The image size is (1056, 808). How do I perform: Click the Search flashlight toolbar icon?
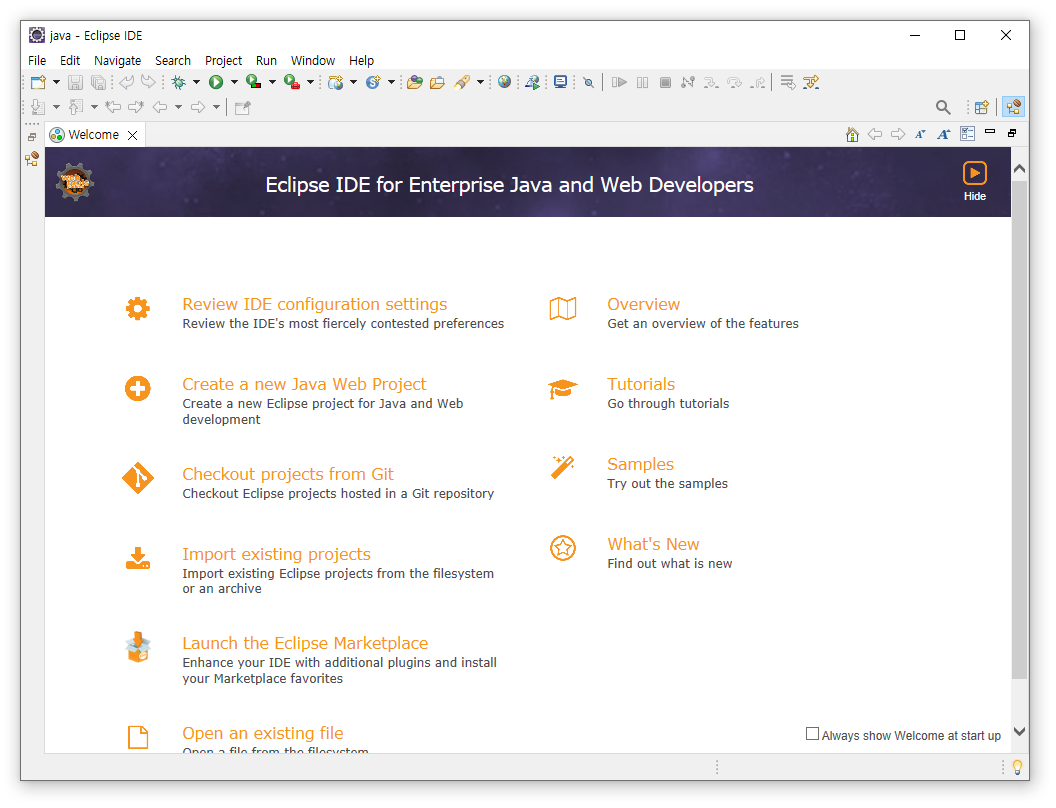point(462,82)
